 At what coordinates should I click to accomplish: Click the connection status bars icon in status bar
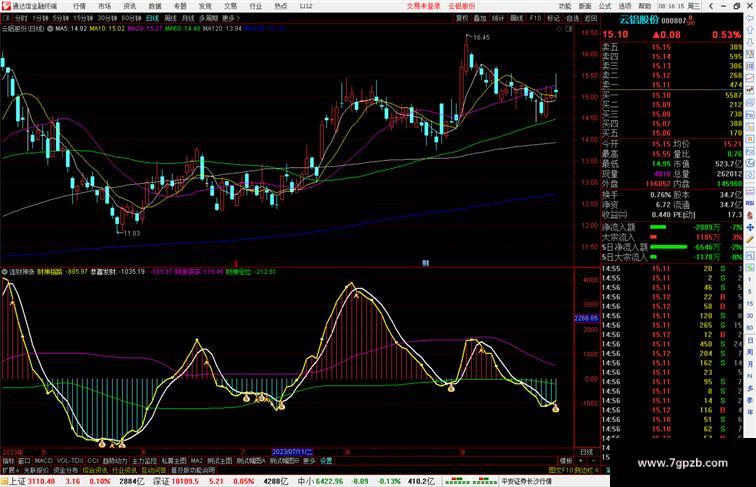pos(471,481)
